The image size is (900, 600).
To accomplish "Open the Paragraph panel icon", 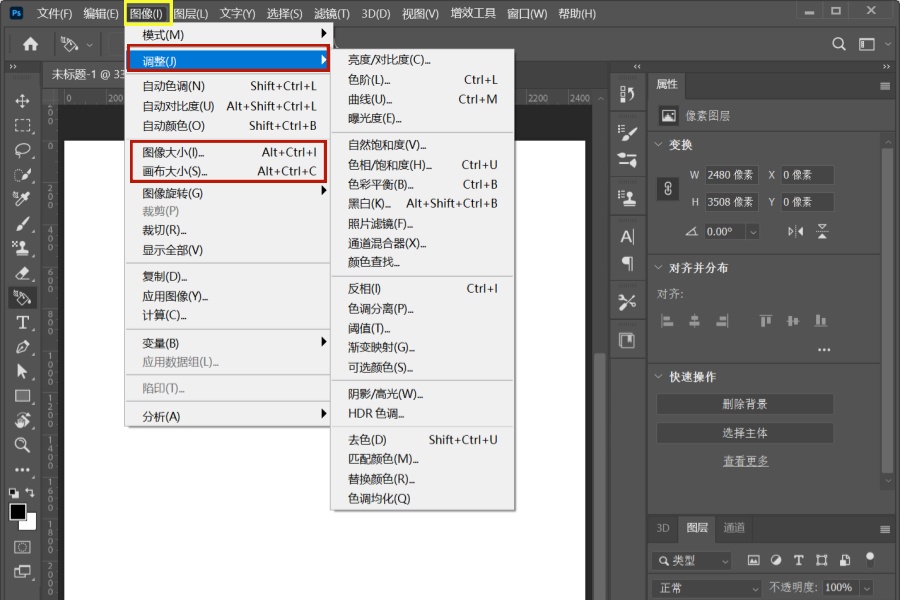I will pyautogui.click(x=627, y=264).
